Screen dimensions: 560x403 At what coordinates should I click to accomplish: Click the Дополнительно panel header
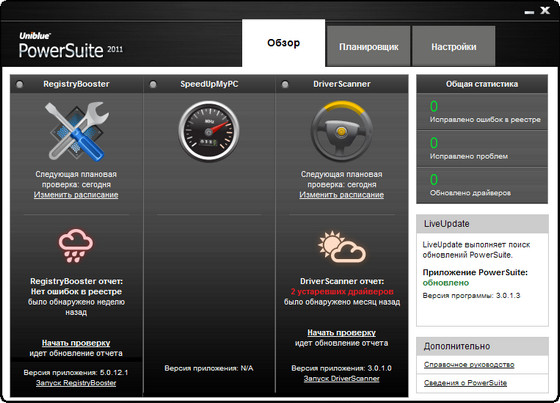click(x=482, y=346)
